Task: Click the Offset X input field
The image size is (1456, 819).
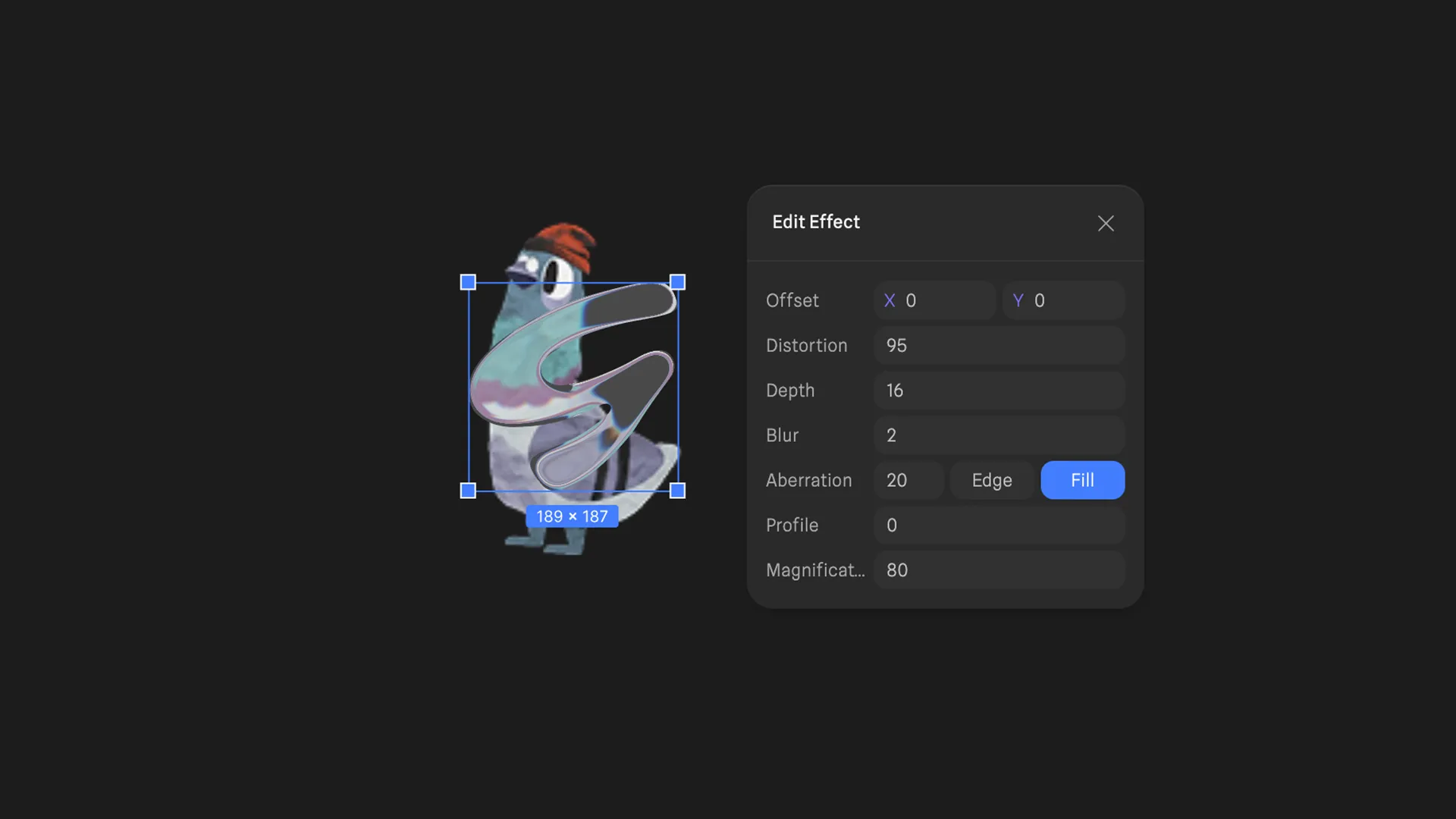Action: coord(934,300)
